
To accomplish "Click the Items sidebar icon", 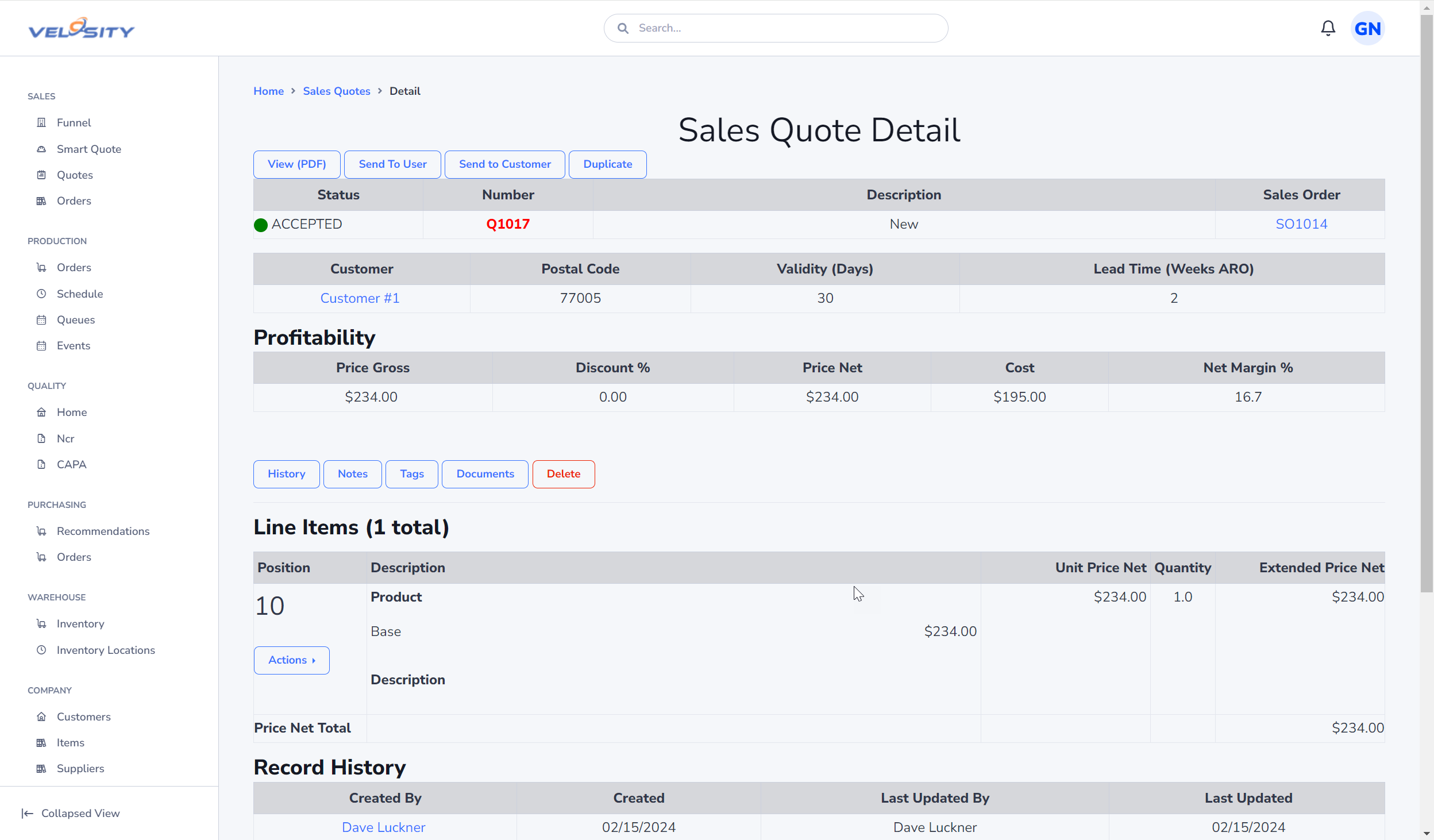I will coord(41,742).
